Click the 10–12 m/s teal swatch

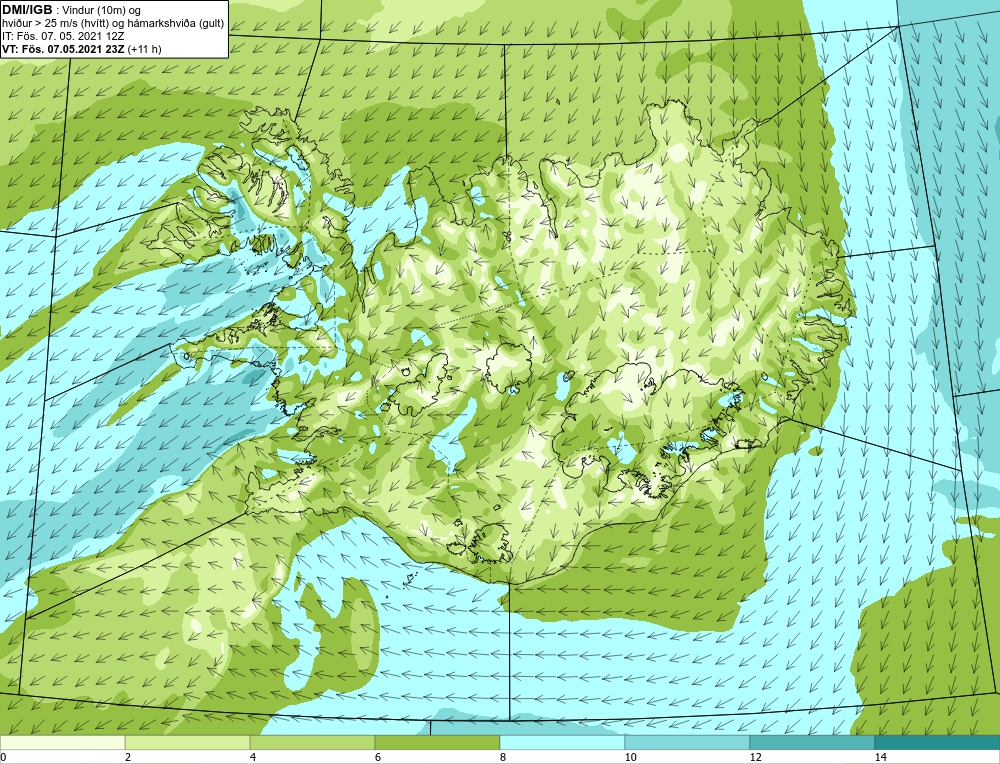click(x=688, y=742)
